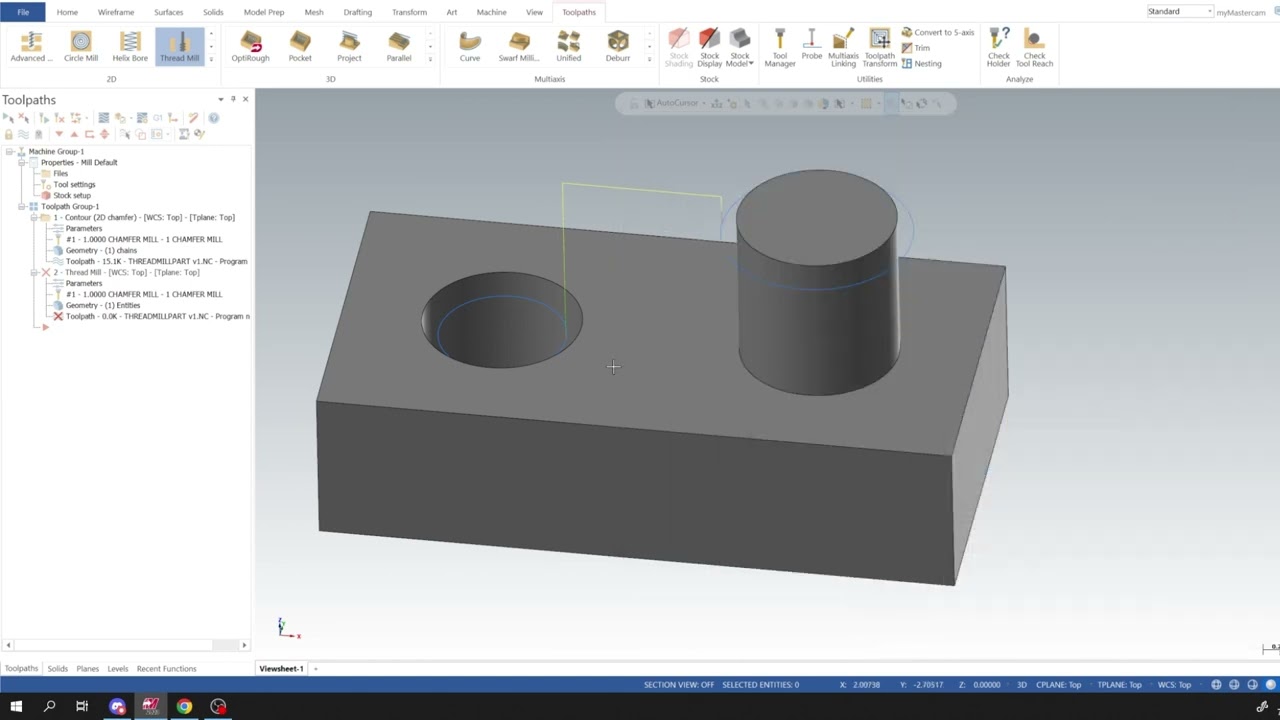Open Toolpath Transform utility
Screen dimensions: 1280x720
[880, 48]
